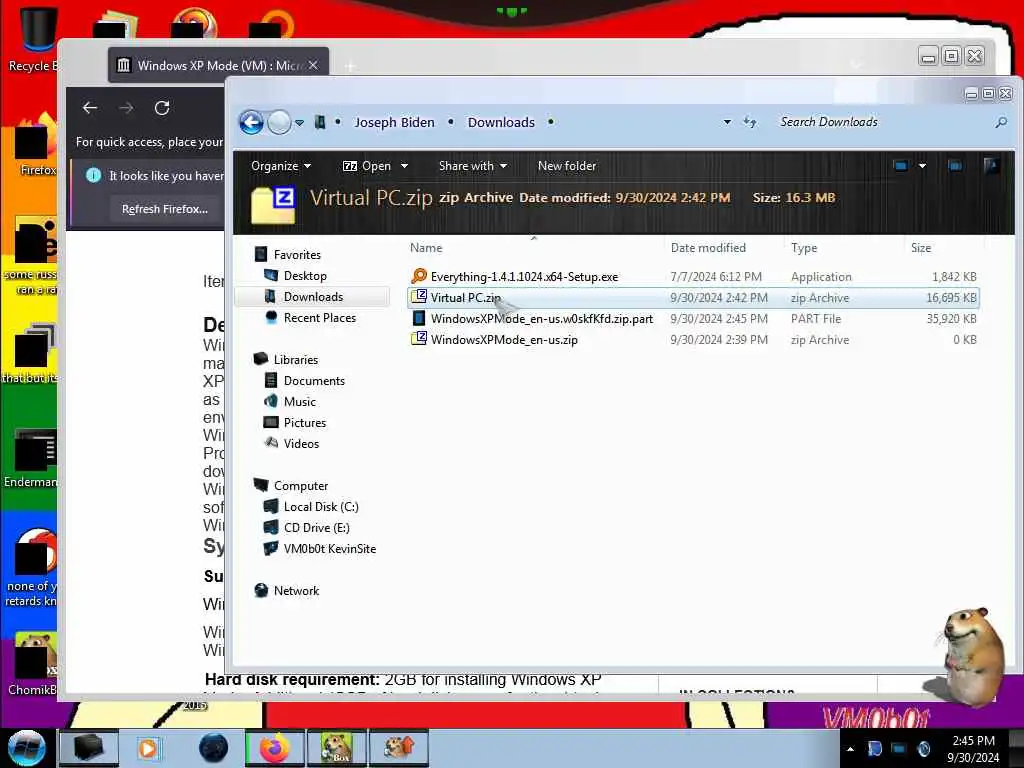This screenshot has width=1024, height=768.
Task: Open CD Drive (E:)
Action: 317,528
